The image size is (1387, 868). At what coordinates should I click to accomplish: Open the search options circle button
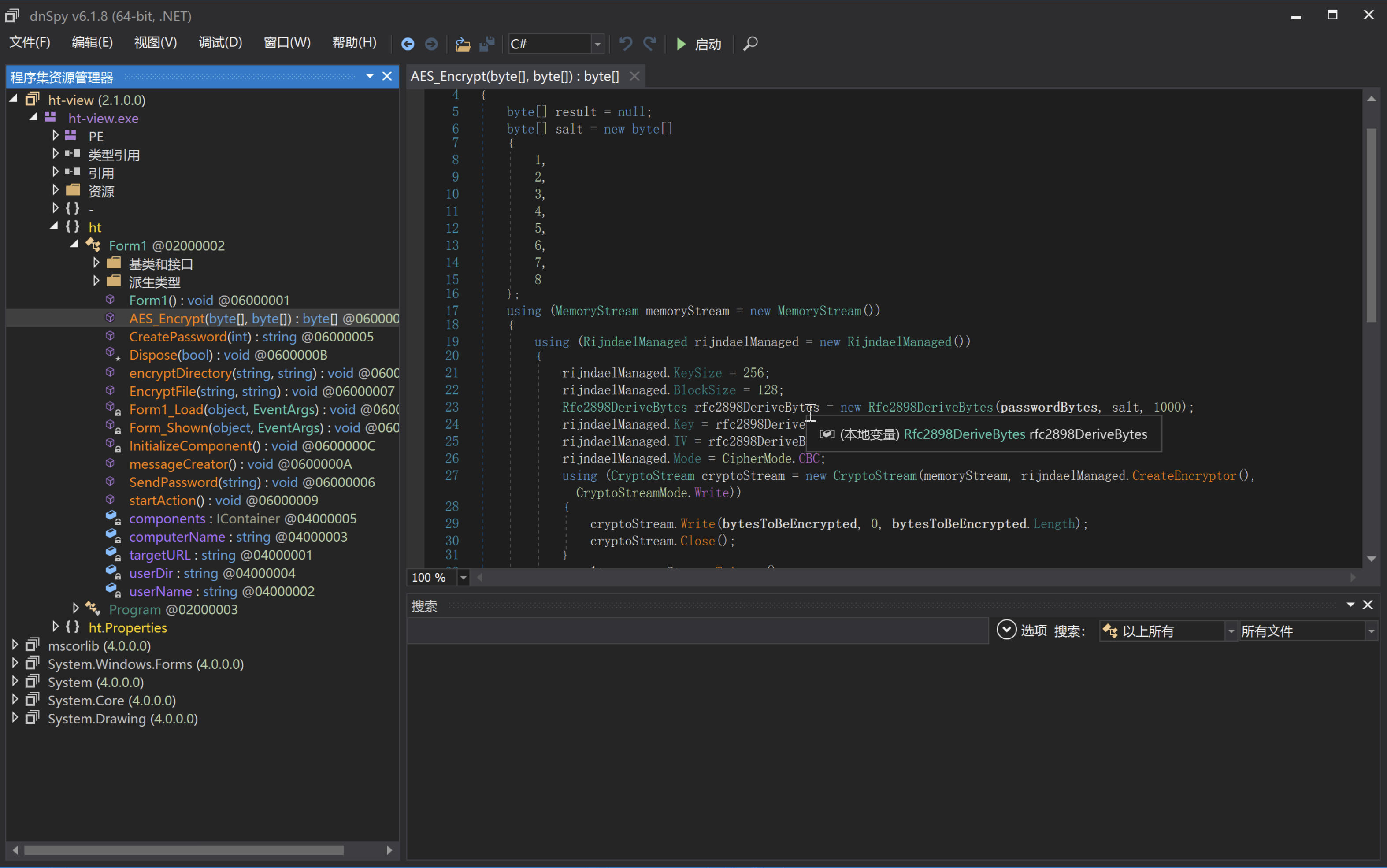tap(1006, 630)
